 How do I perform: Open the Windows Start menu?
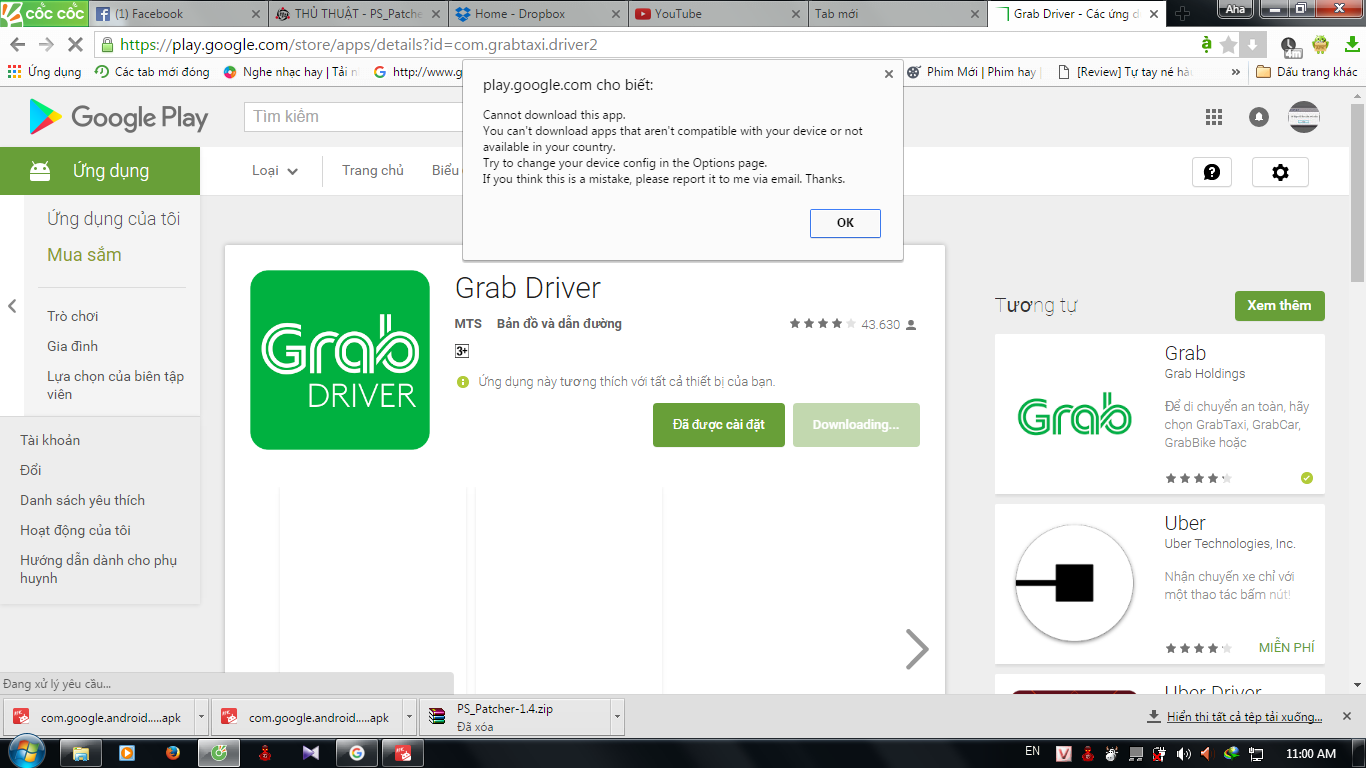click(x=25, y=753)
